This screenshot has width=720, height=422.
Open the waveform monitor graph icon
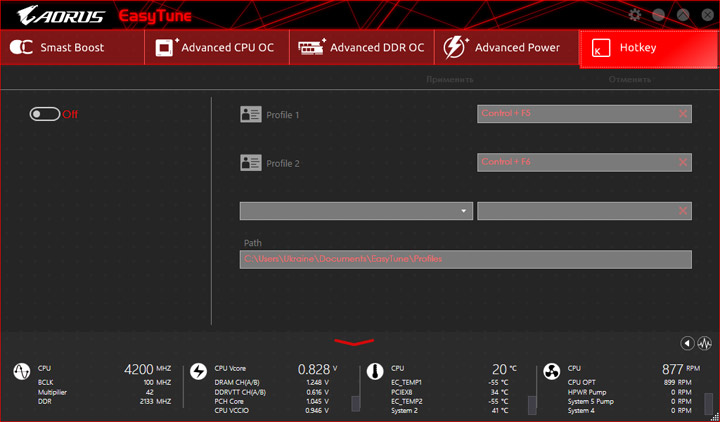(x=704, y=343)
